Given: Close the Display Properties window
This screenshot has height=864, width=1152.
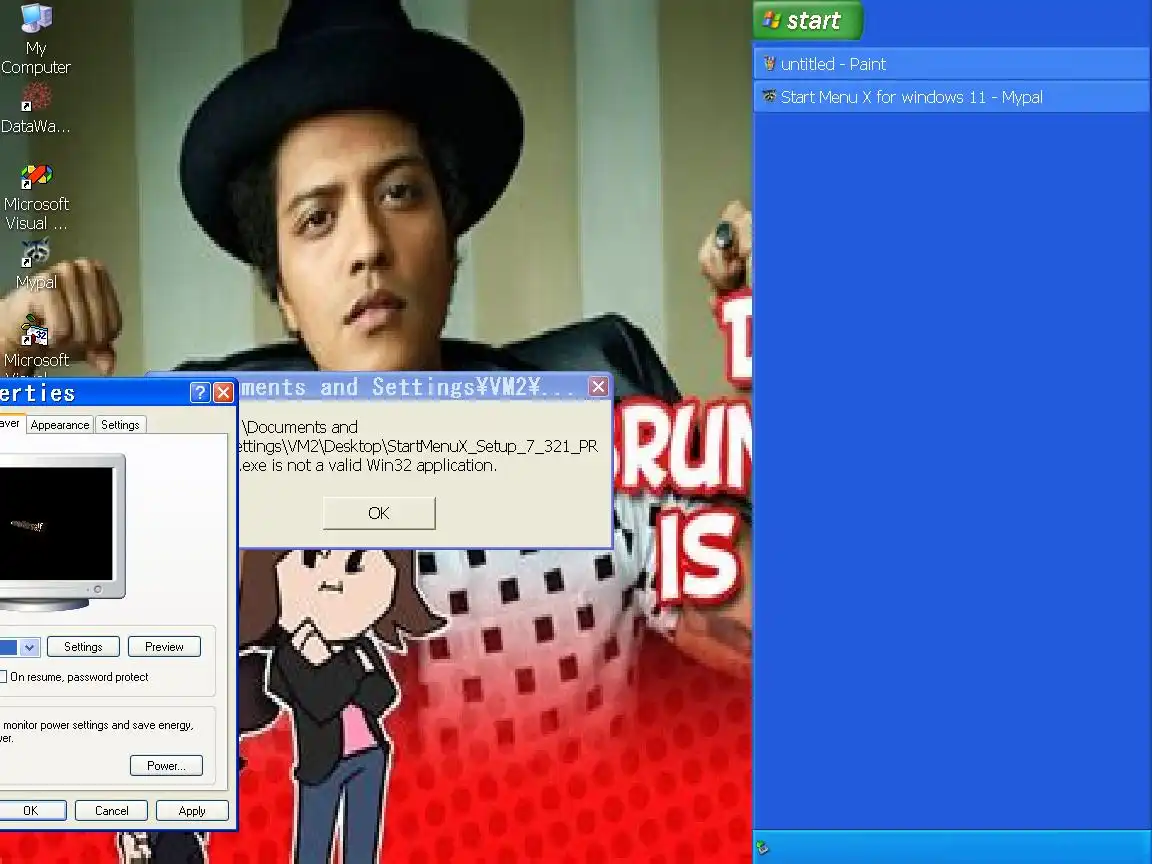Looking at the screenshot, I should tap(223, 392).
